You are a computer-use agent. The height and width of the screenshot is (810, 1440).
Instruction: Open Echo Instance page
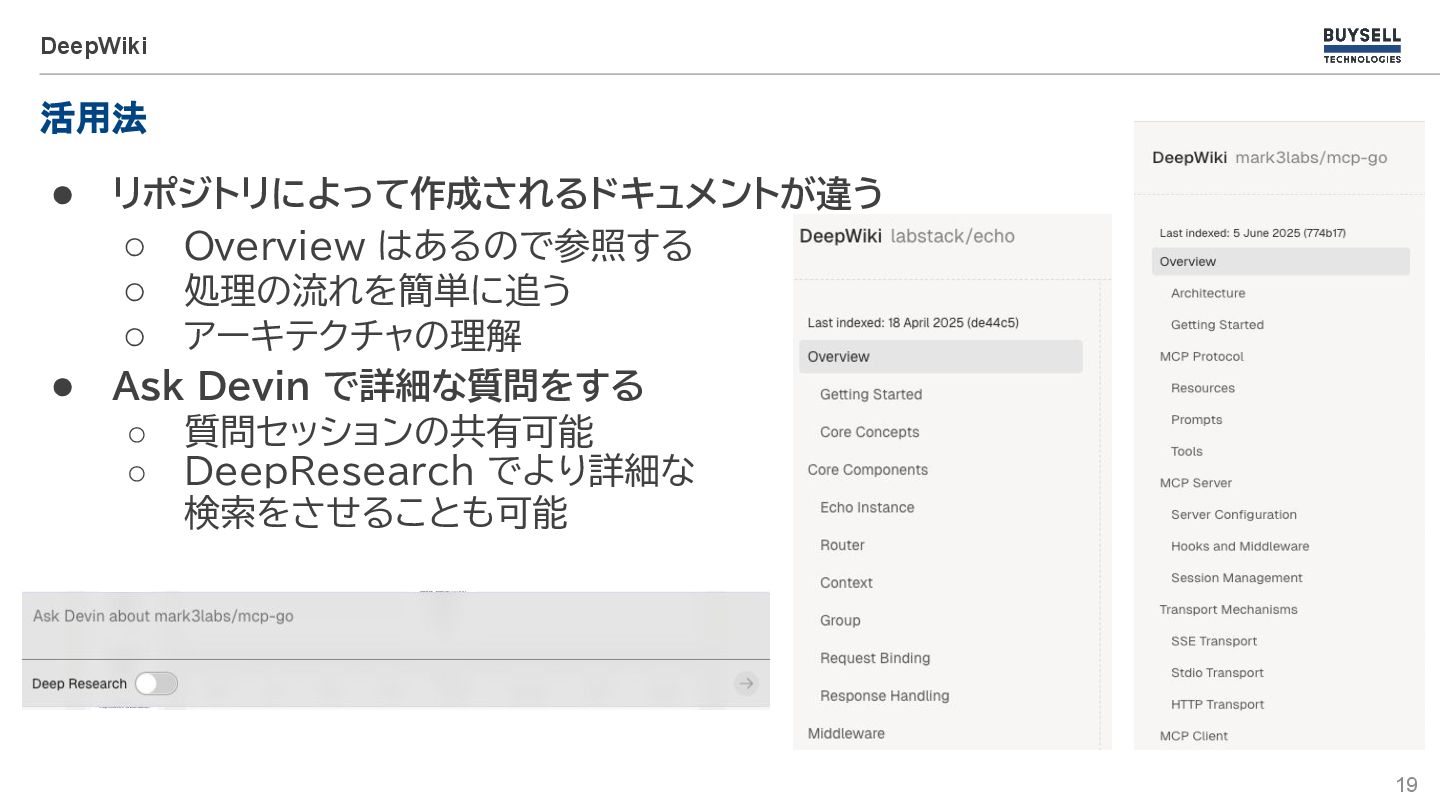[867, 507]
